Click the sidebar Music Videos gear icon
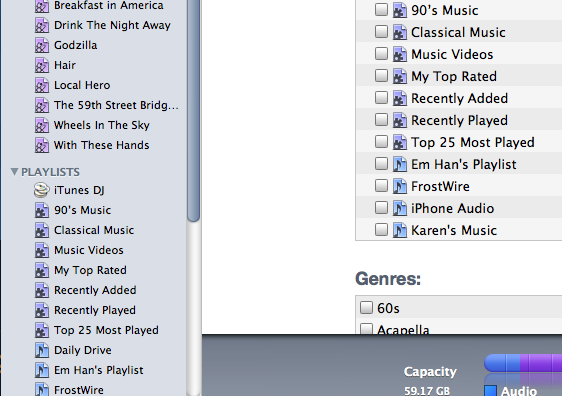The width and height of the screenshot is (562, 396). [x=42, y=251]
